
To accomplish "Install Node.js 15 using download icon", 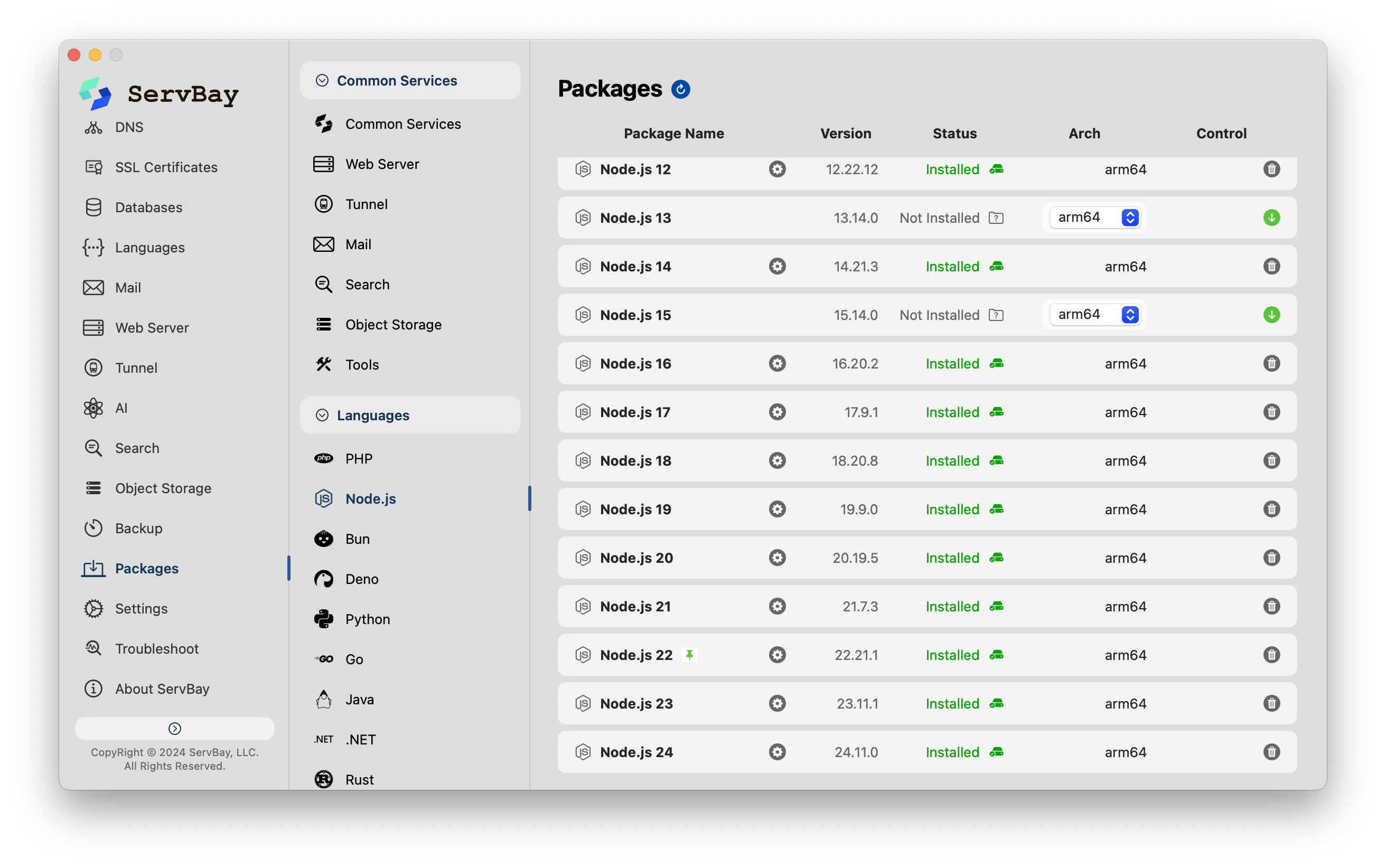I will (1271, 315).
